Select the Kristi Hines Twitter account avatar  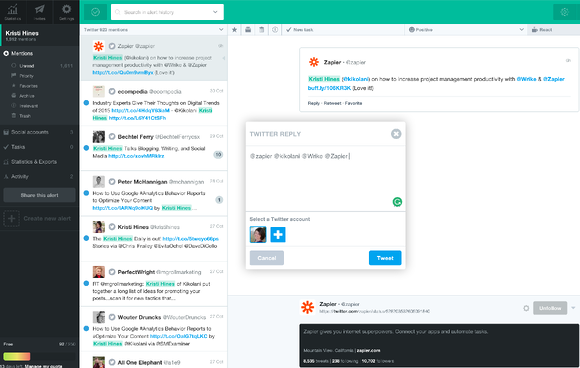[258, 234]
